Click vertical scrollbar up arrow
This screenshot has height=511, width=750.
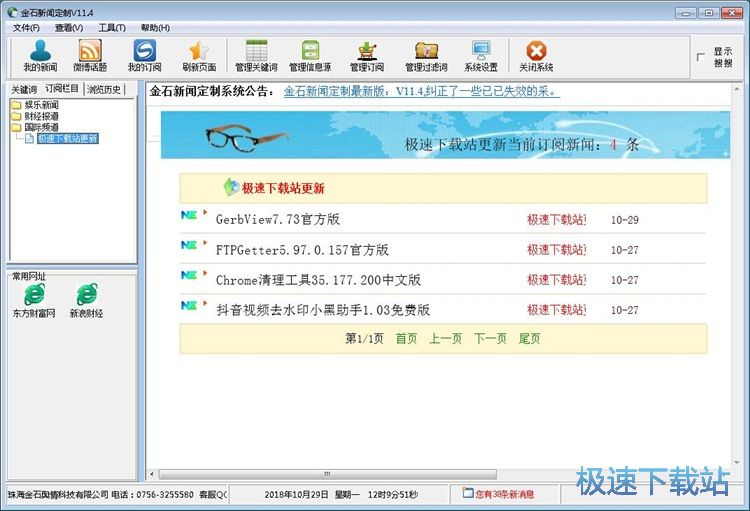click(x=737, y=89)
